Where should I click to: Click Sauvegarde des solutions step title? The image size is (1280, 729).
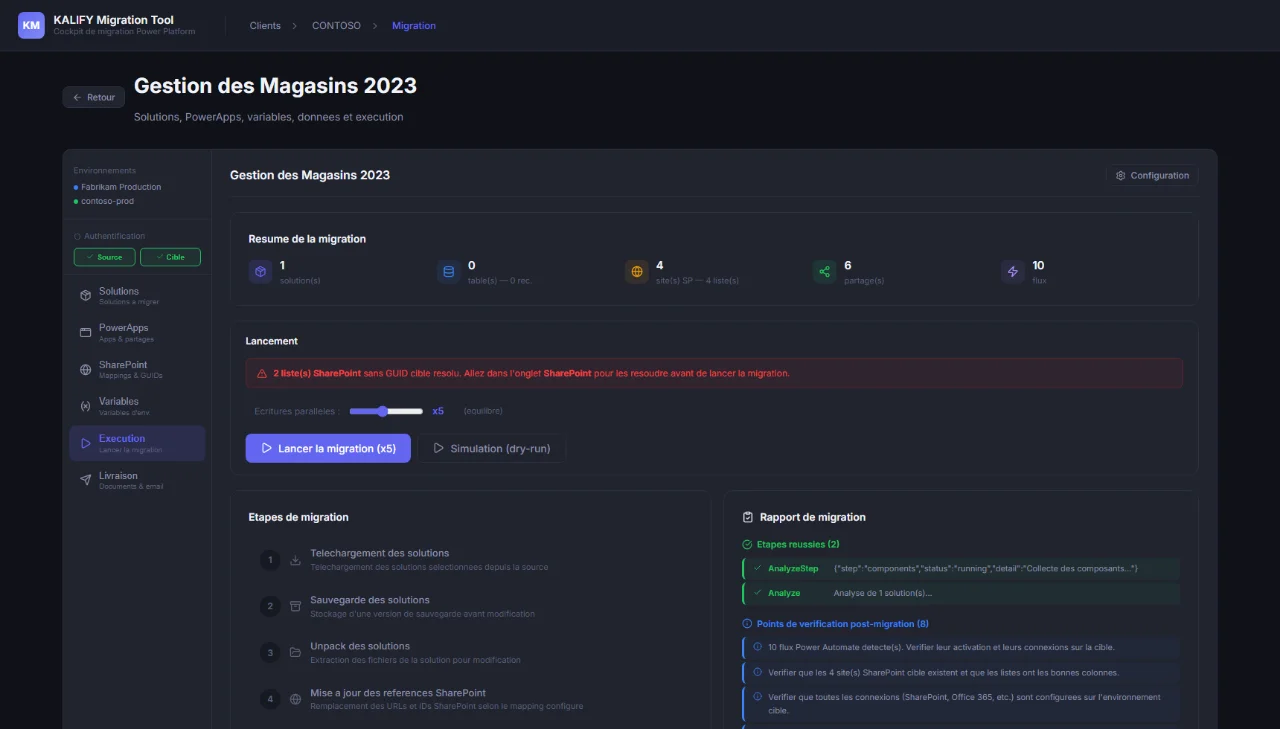click(370, 600)
